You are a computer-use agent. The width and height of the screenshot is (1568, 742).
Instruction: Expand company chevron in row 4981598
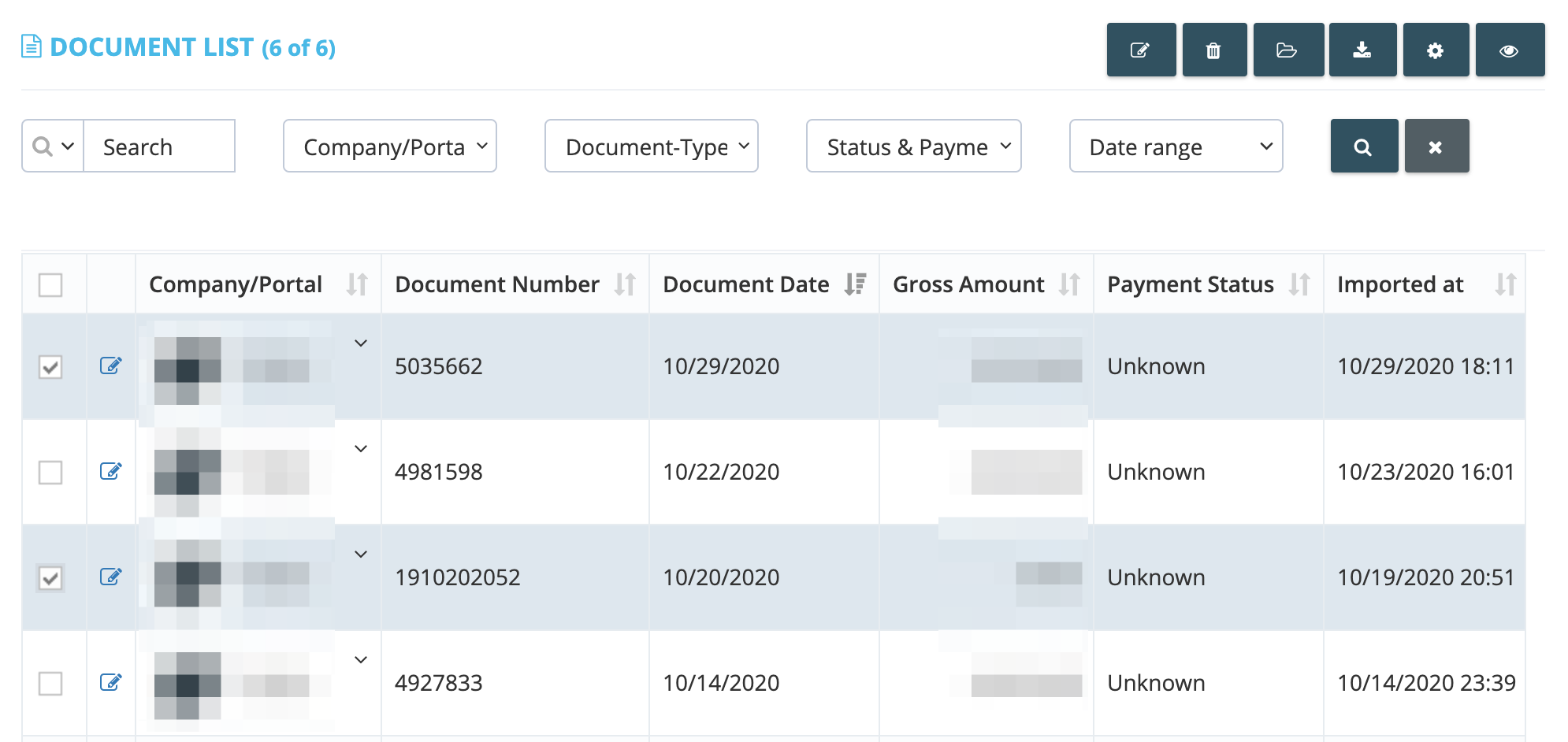click(361, 448)
